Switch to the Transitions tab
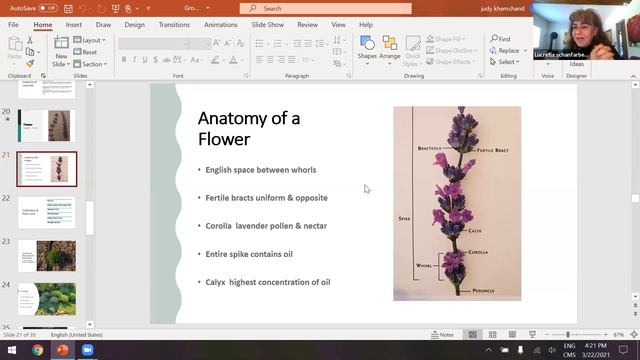Screen dimensions: 640x360 pyautogui.click(x=174, y=24)
